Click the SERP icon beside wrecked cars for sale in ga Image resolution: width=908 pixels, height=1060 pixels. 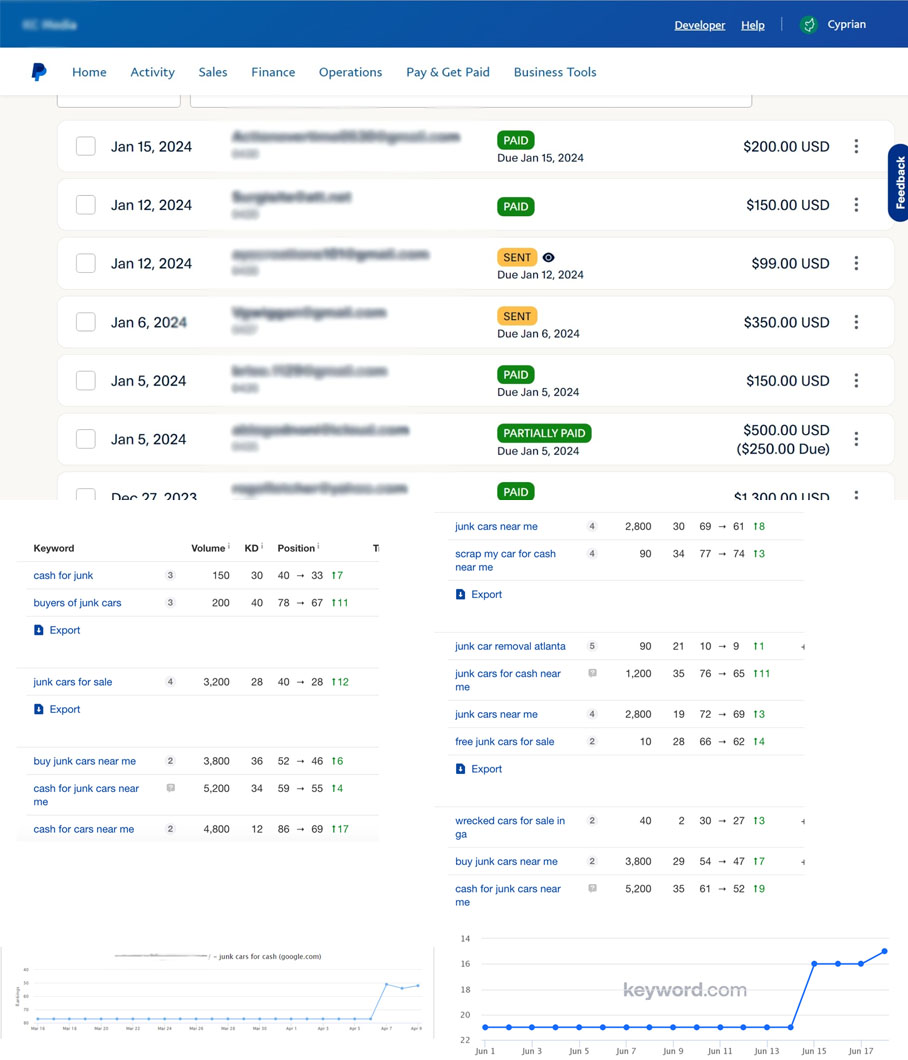592,821
